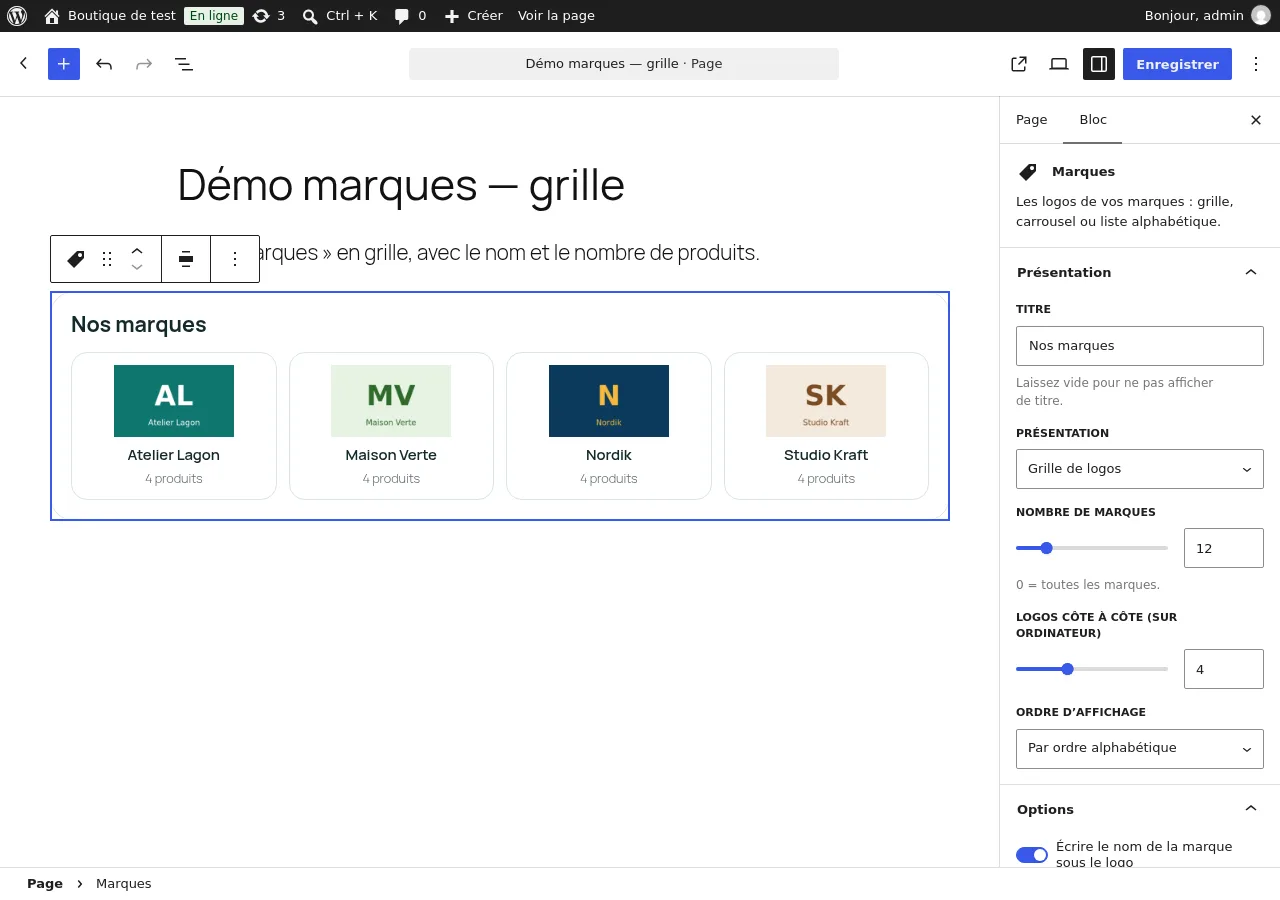
Task: Switch to the Bloc tab in sidebar
Action: click(1093, 120)
